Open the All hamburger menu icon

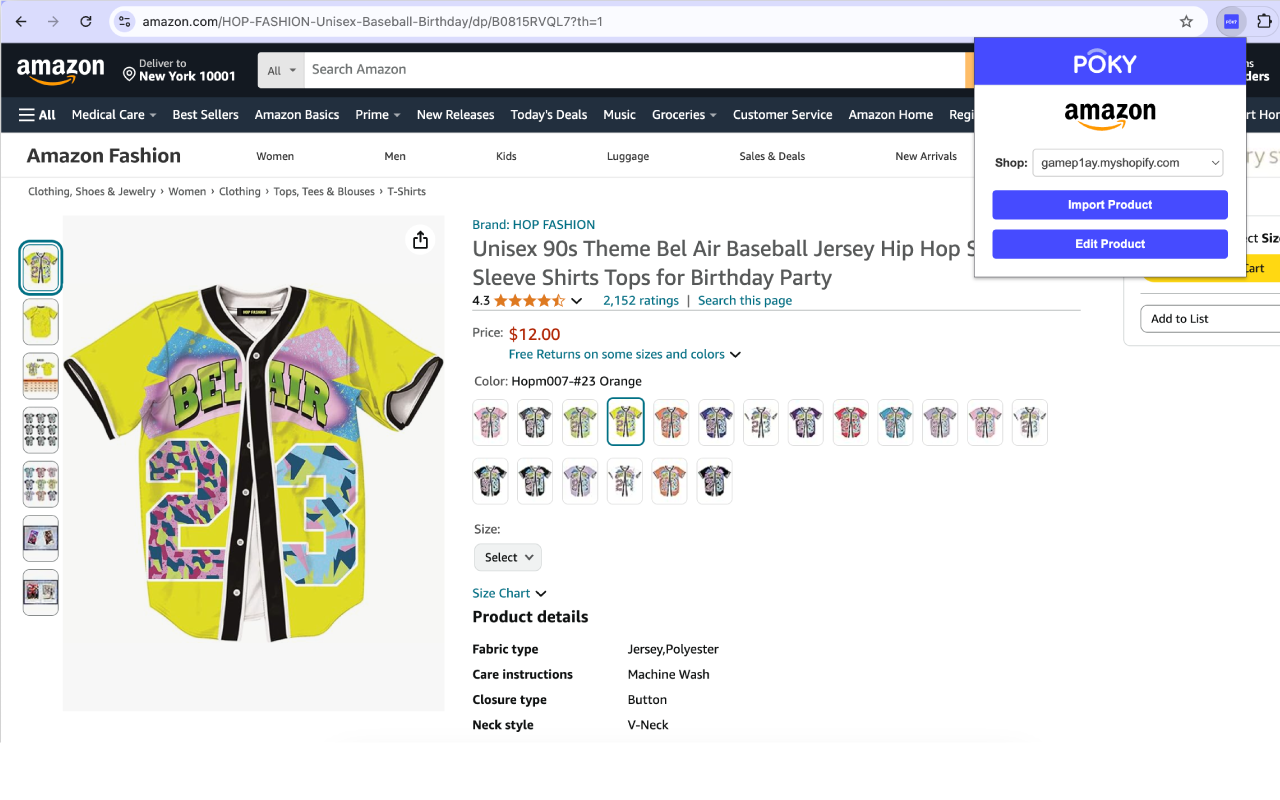click(37, 115)
